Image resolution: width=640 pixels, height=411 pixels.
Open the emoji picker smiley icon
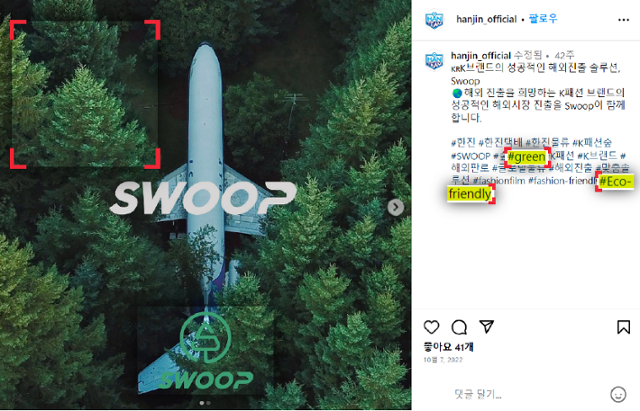[x=618, y=394]
